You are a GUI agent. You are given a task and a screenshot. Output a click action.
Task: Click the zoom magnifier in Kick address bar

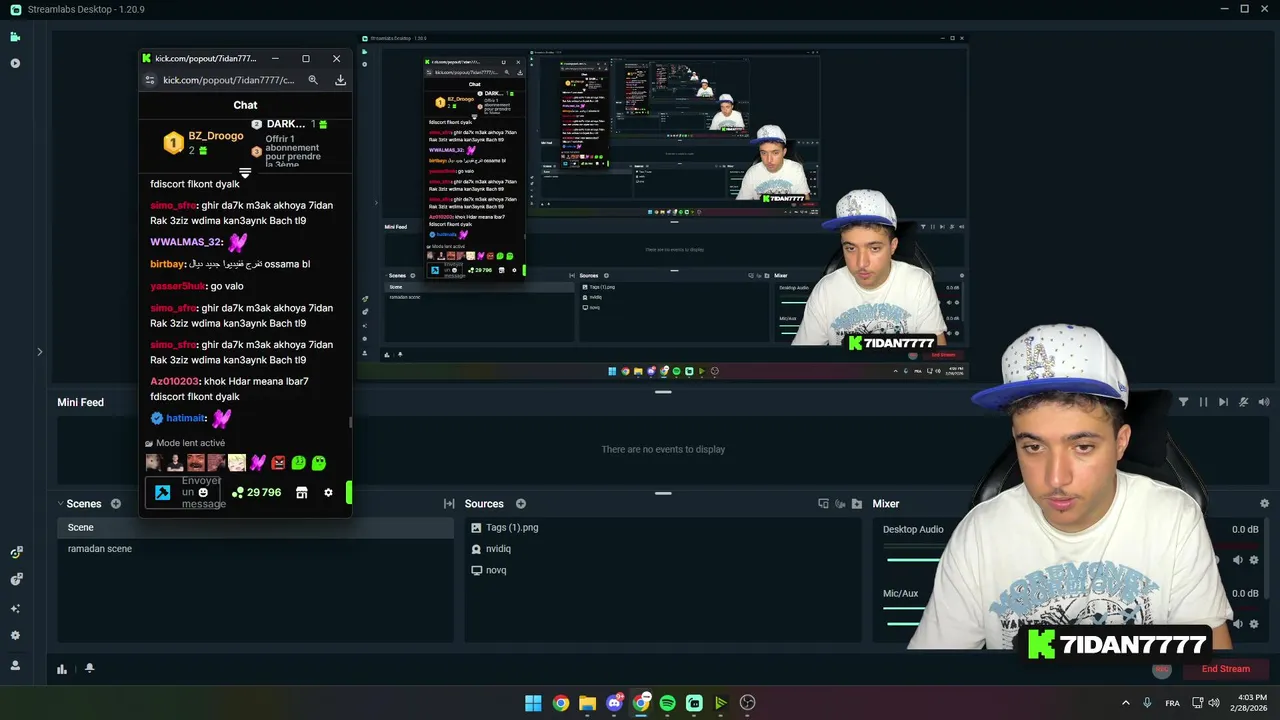(x=313, y=80)
